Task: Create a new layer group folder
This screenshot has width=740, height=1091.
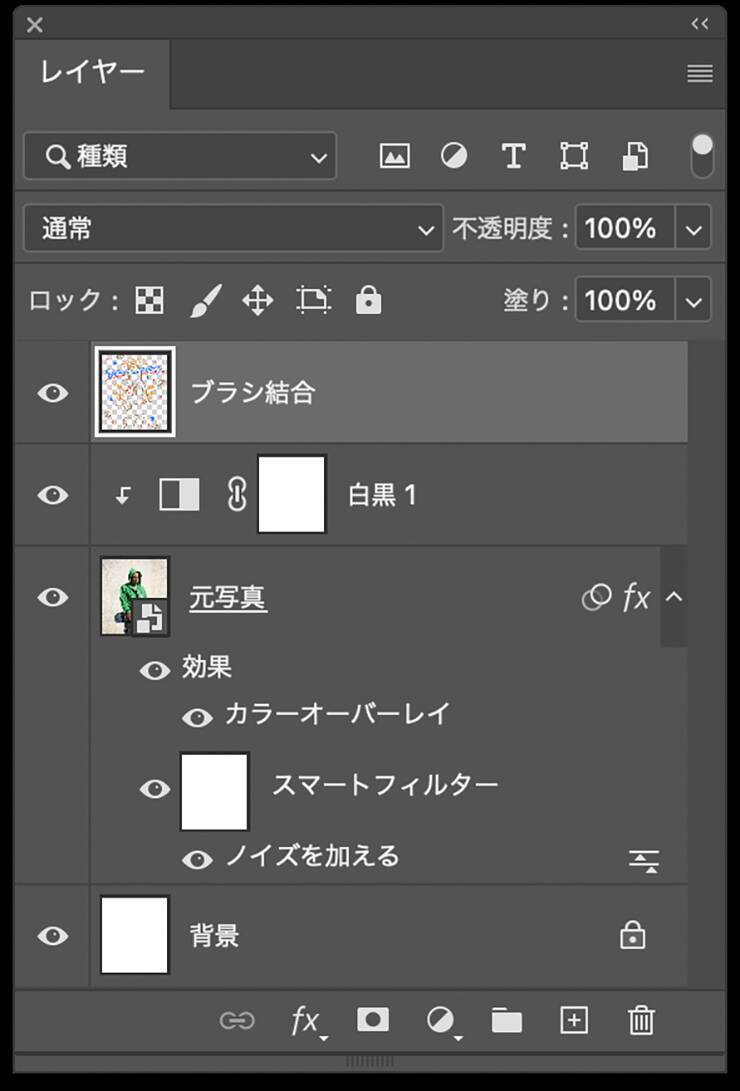Action: [507, 1020]
